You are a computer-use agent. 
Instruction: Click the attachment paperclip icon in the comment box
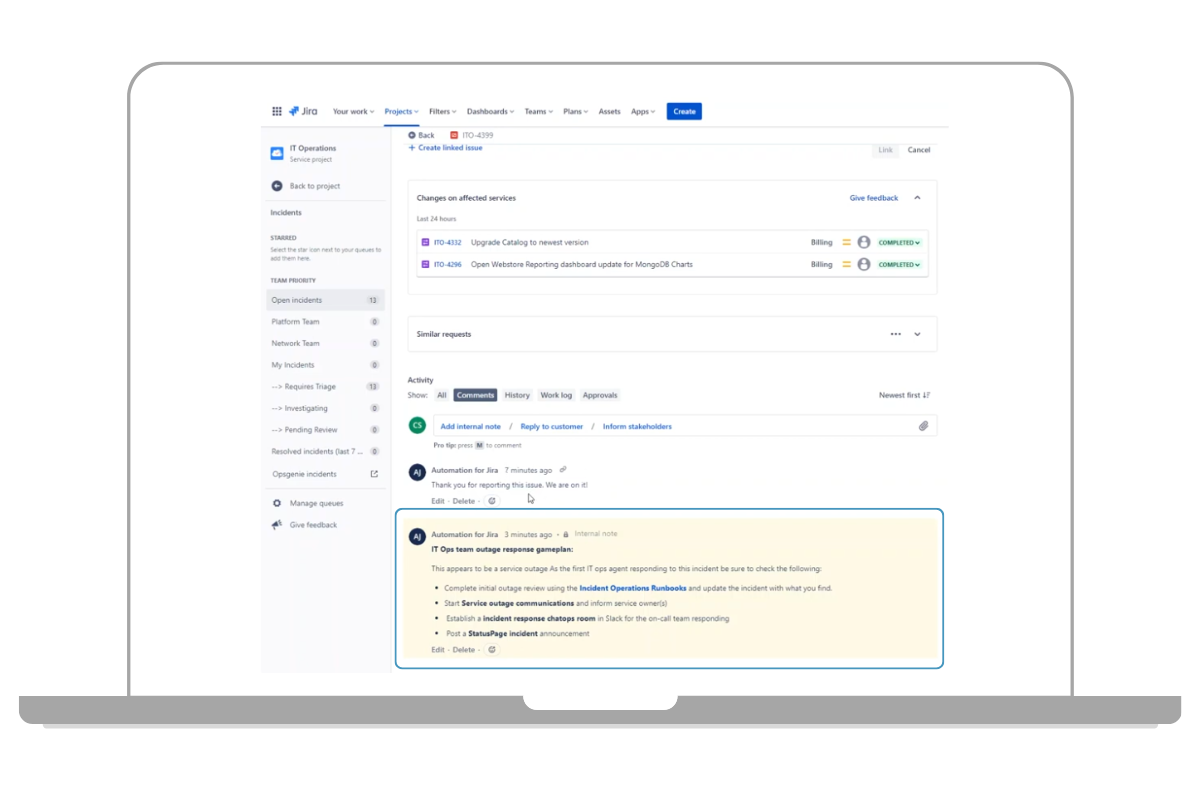click(924, 426)
